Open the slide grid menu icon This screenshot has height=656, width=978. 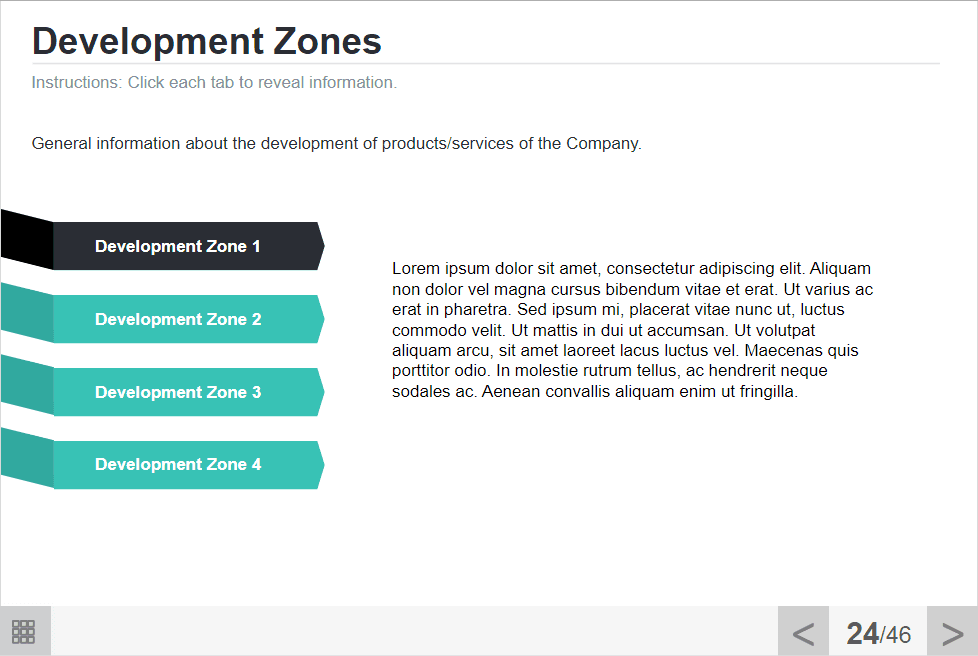tap(24, 631)
